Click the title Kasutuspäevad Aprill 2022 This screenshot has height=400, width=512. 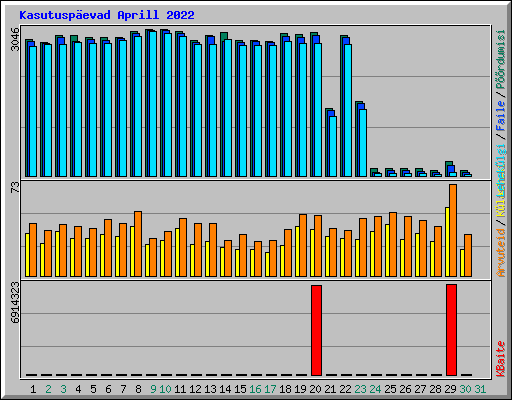(x=107, y=15)
